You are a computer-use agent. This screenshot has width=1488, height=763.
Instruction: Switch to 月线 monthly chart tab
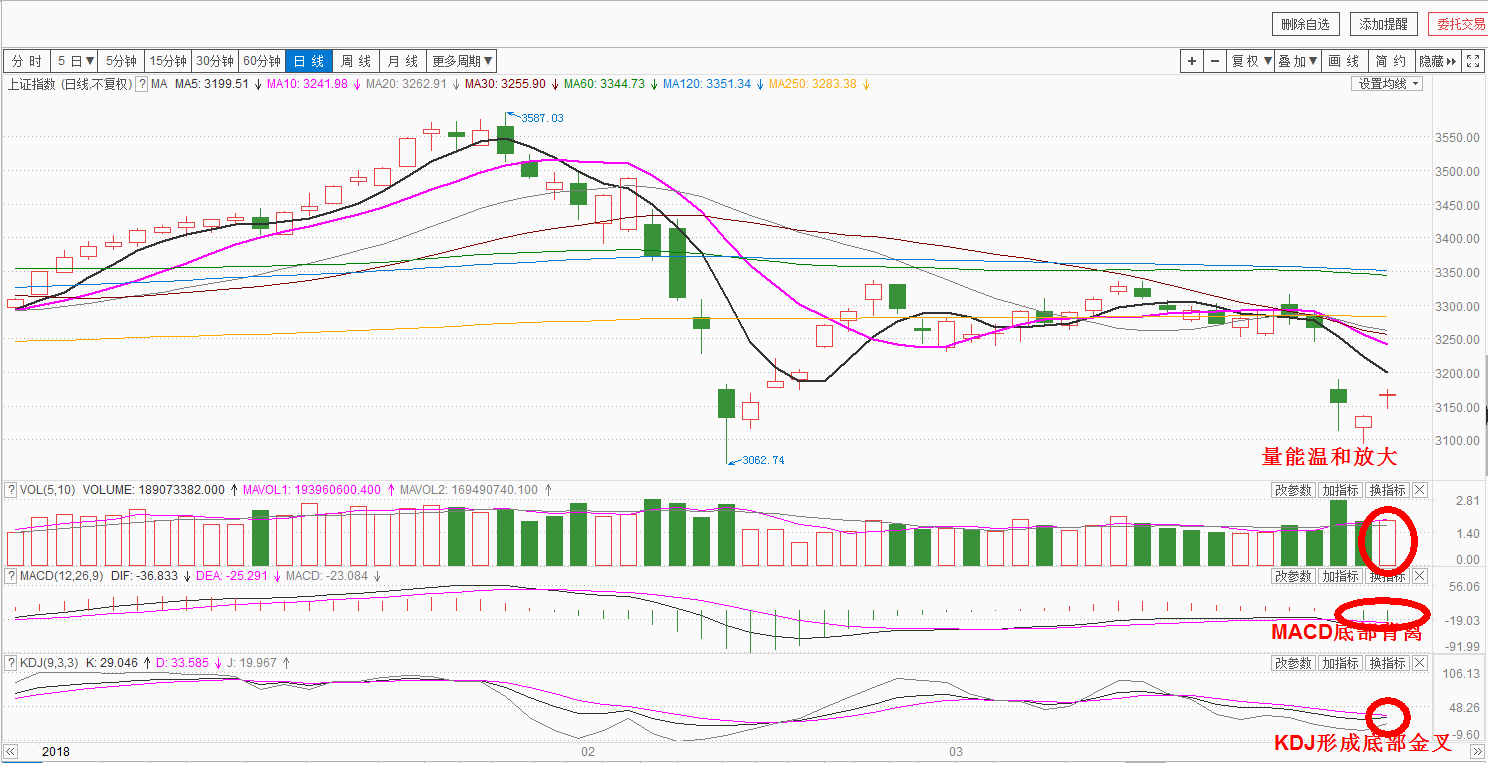tap(403, 61)
